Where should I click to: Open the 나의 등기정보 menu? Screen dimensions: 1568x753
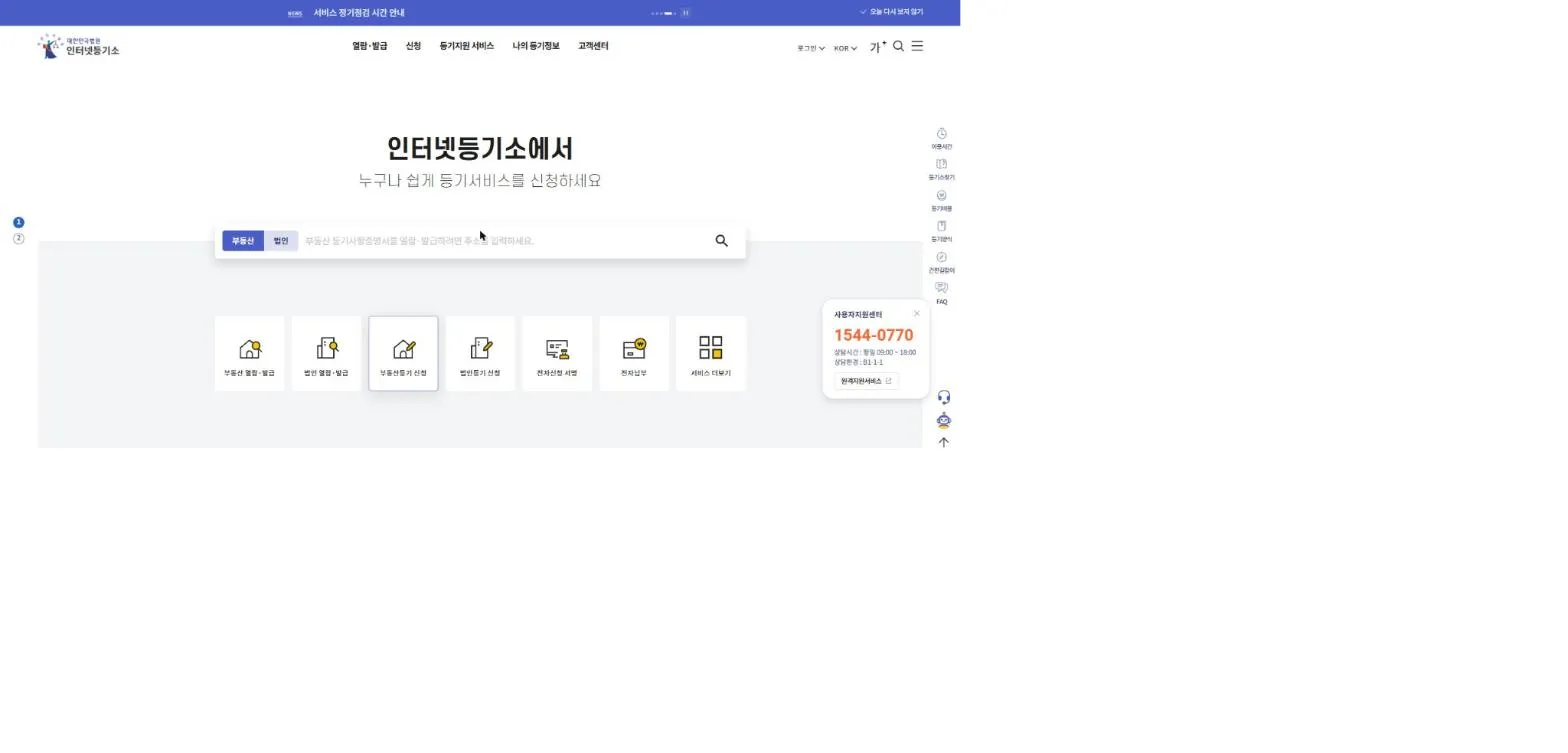(x=536, y=46)
